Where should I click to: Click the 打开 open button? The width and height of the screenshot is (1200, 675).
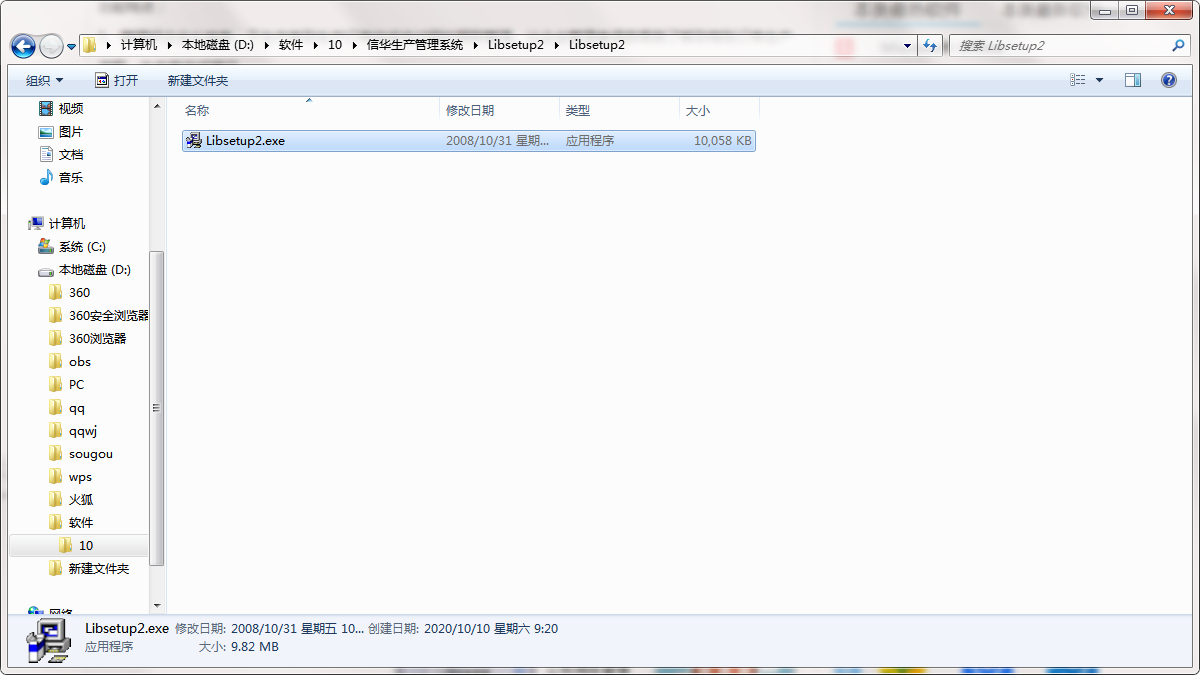(x=116, y=80)
